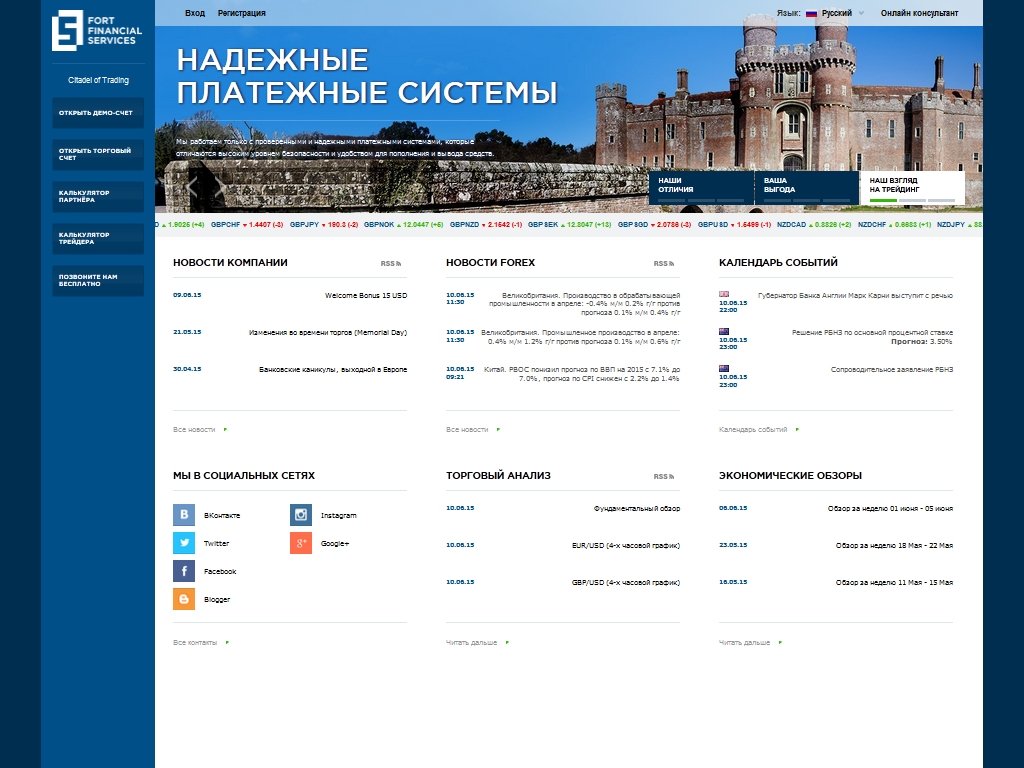Switch banner to Наши отличия tab
1024x768 pixels.
700,186
